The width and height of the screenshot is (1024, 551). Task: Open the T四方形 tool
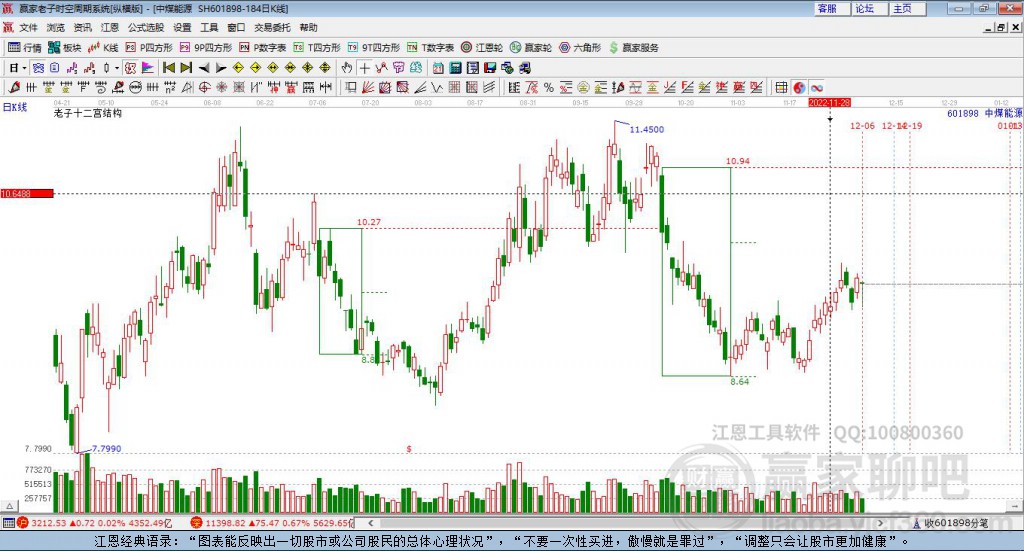(x=317, y=48)
